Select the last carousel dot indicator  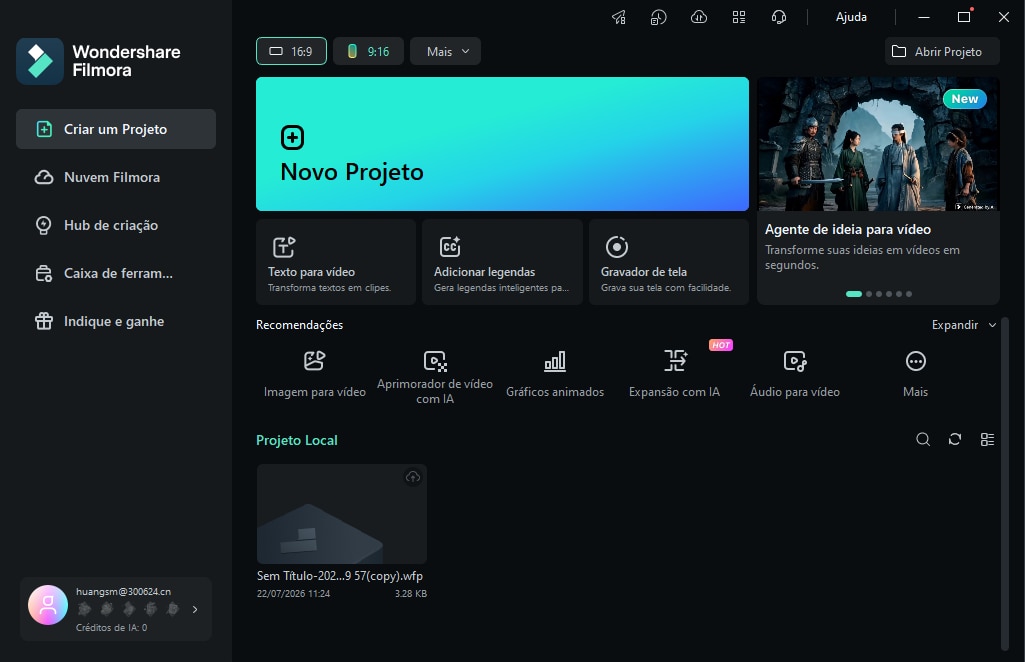point(909,294)
